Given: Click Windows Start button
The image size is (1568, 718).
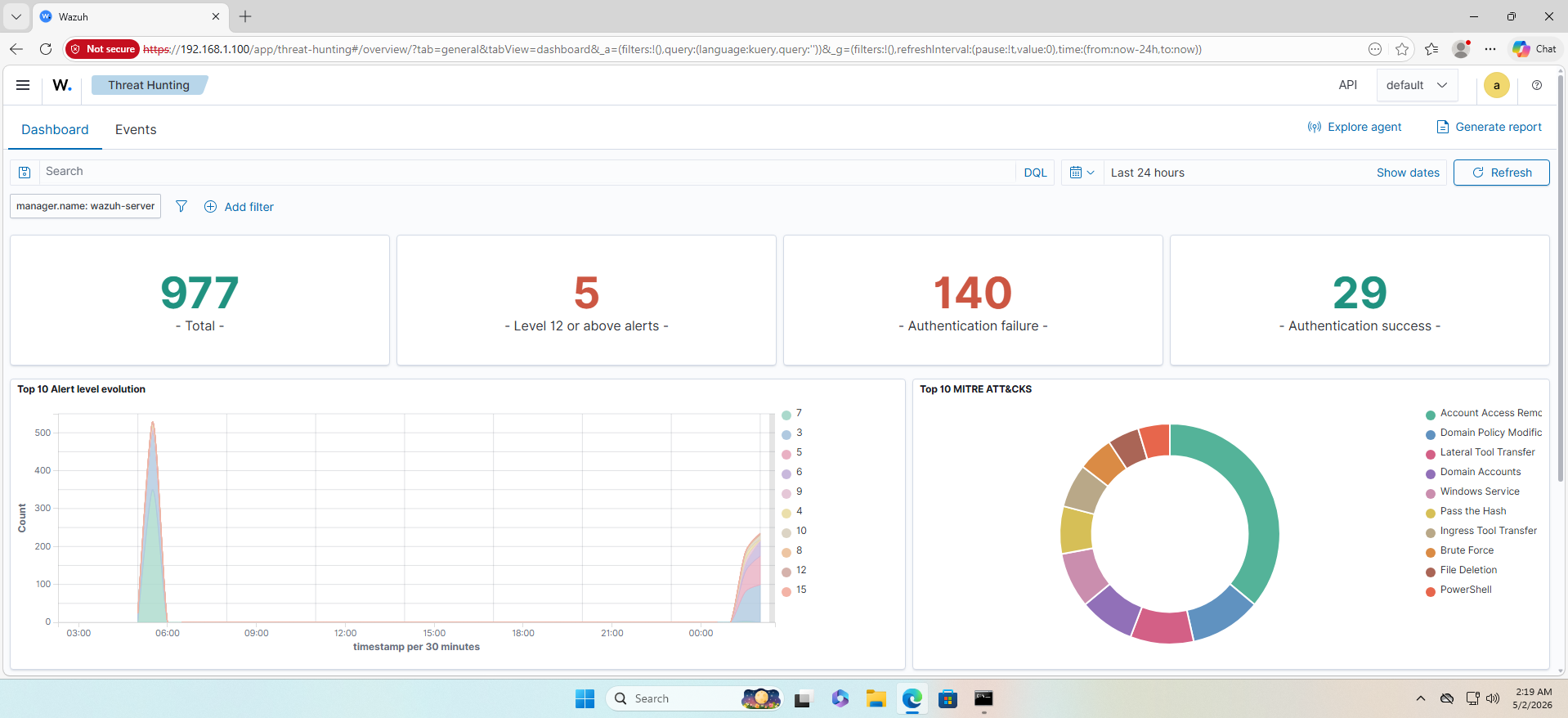Looking at the screenshot, I should pyautogui.click(x=585, y=698).
